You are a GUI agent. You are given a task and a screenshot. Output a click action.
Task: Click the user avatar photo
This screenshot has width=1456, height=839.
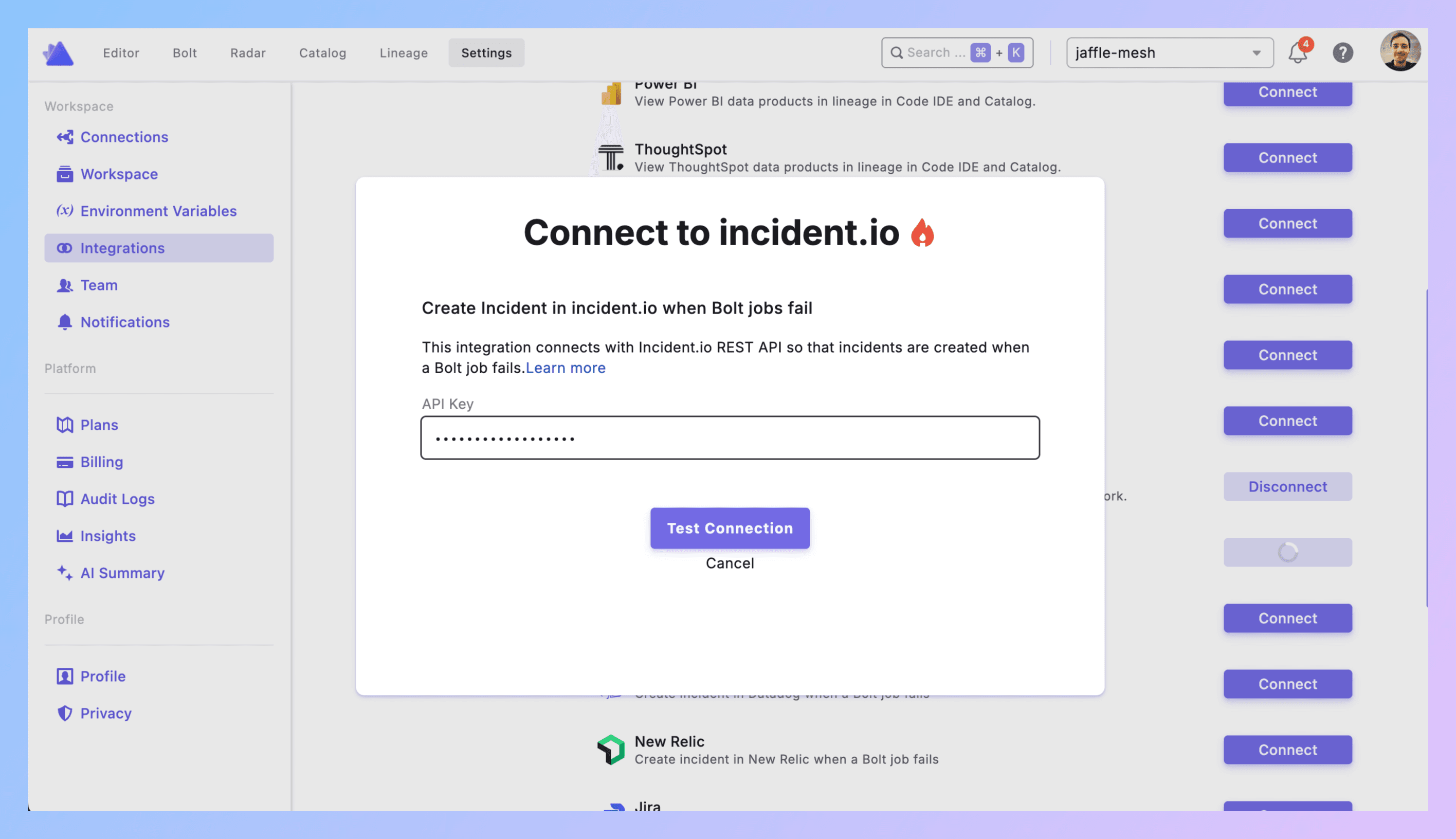[x=1399, y=51]
